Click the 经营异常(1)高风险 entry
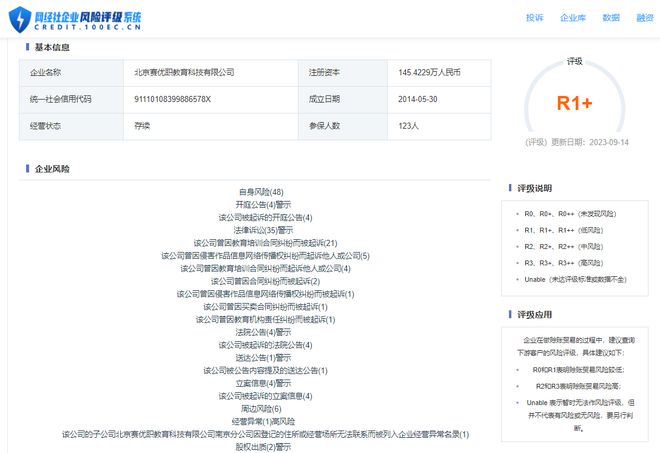660x453 pixels. point(263,421)
